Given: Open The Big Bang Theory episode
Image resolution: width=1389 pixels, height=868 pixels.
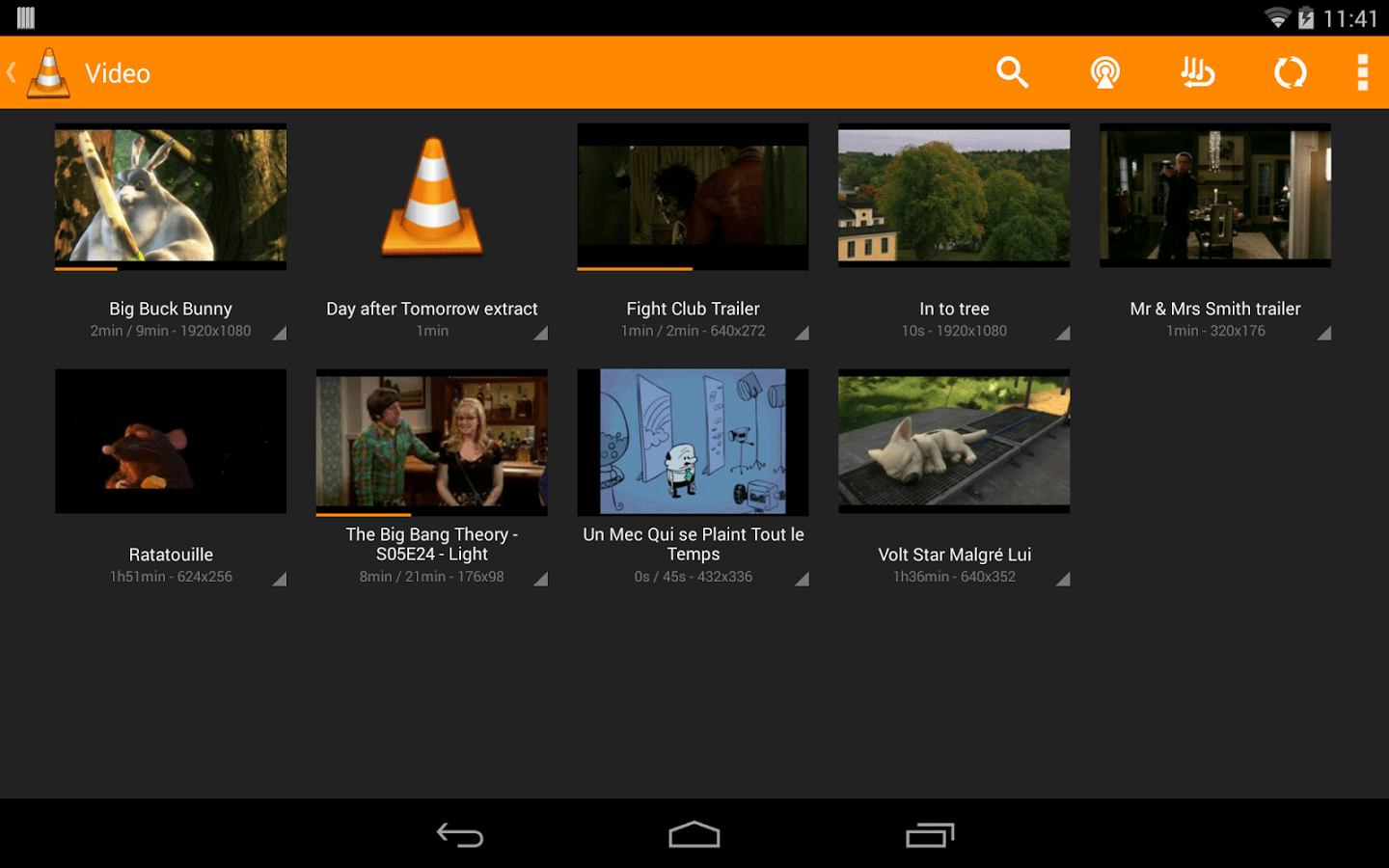Looking at the screenshot, I should coord(431,442).
